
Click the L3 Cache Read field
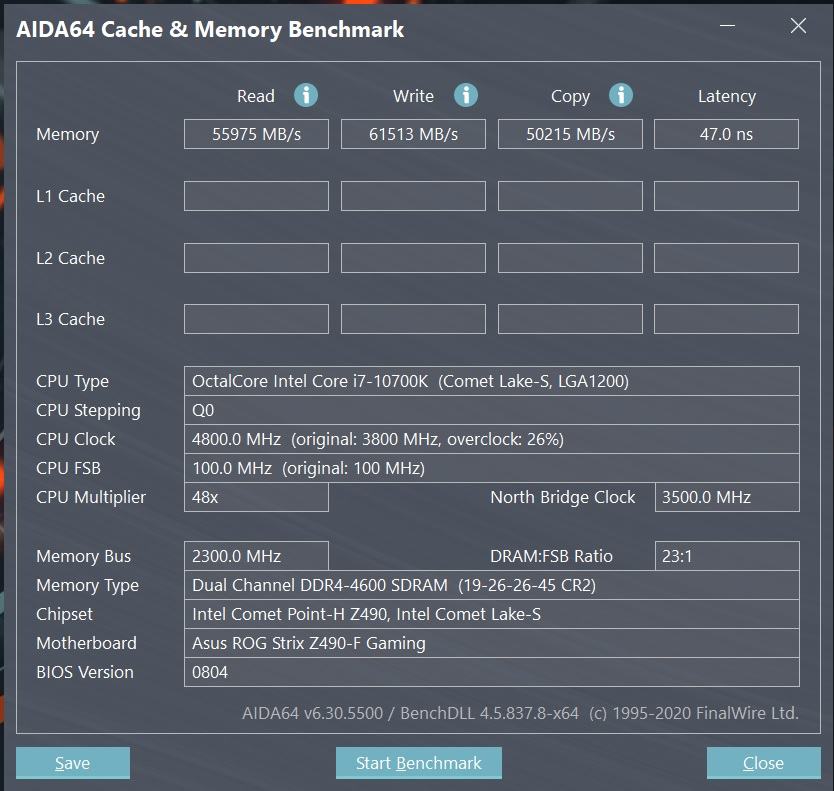click(256, 319)
